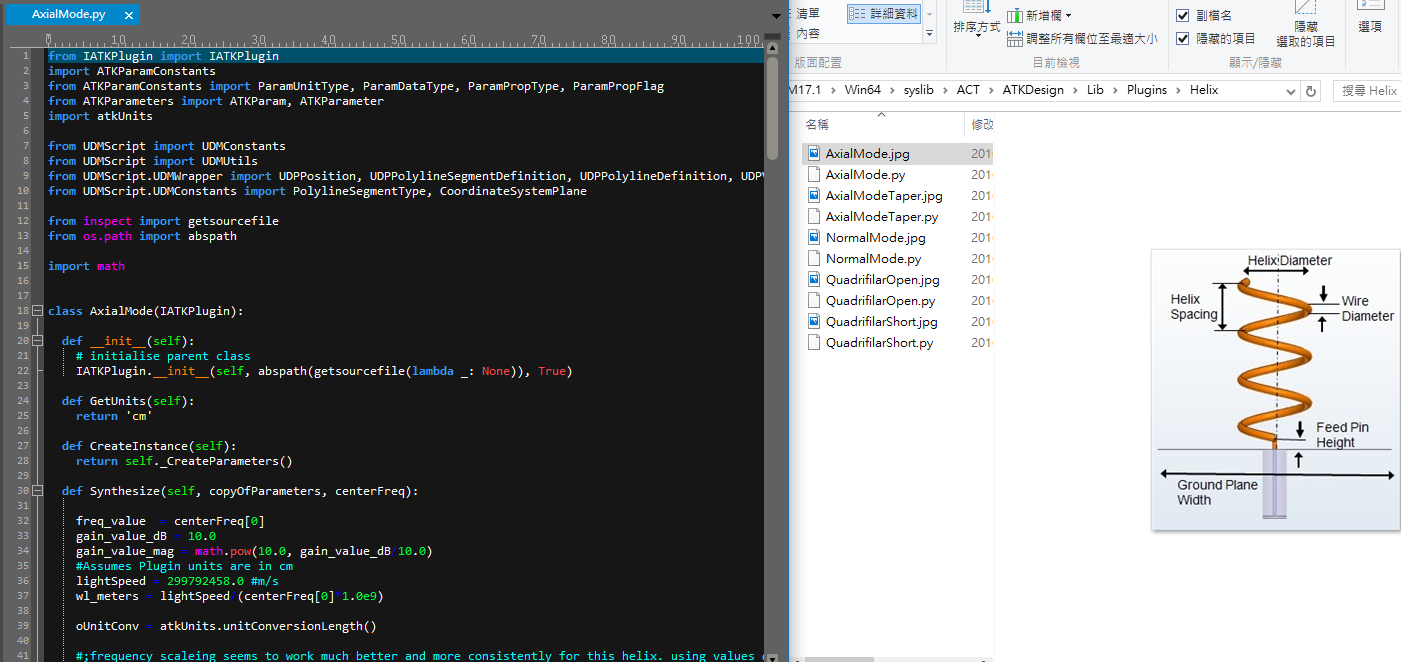Select the 清單 list view layout
The height and width of the screenshot is (662, 1401).
click(x=808, y=14)
